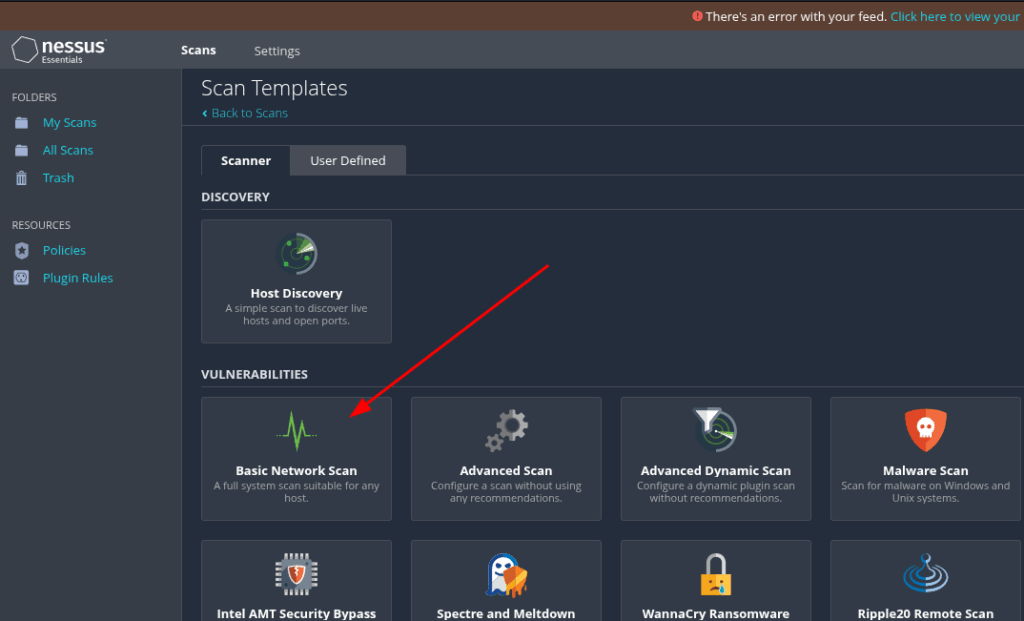Open the Advanced Dynamic Scan funnel icon

[715, 430]
